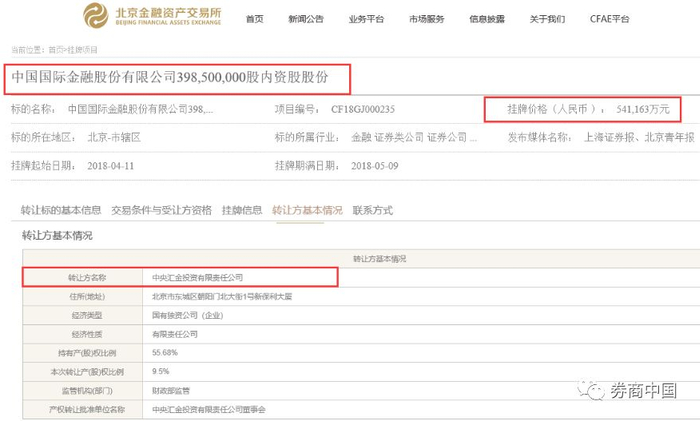Viewport: 700px width, 421px height.
Task: Click the 监管机构(部门) label cell
Action: click(x=83, y=391)
